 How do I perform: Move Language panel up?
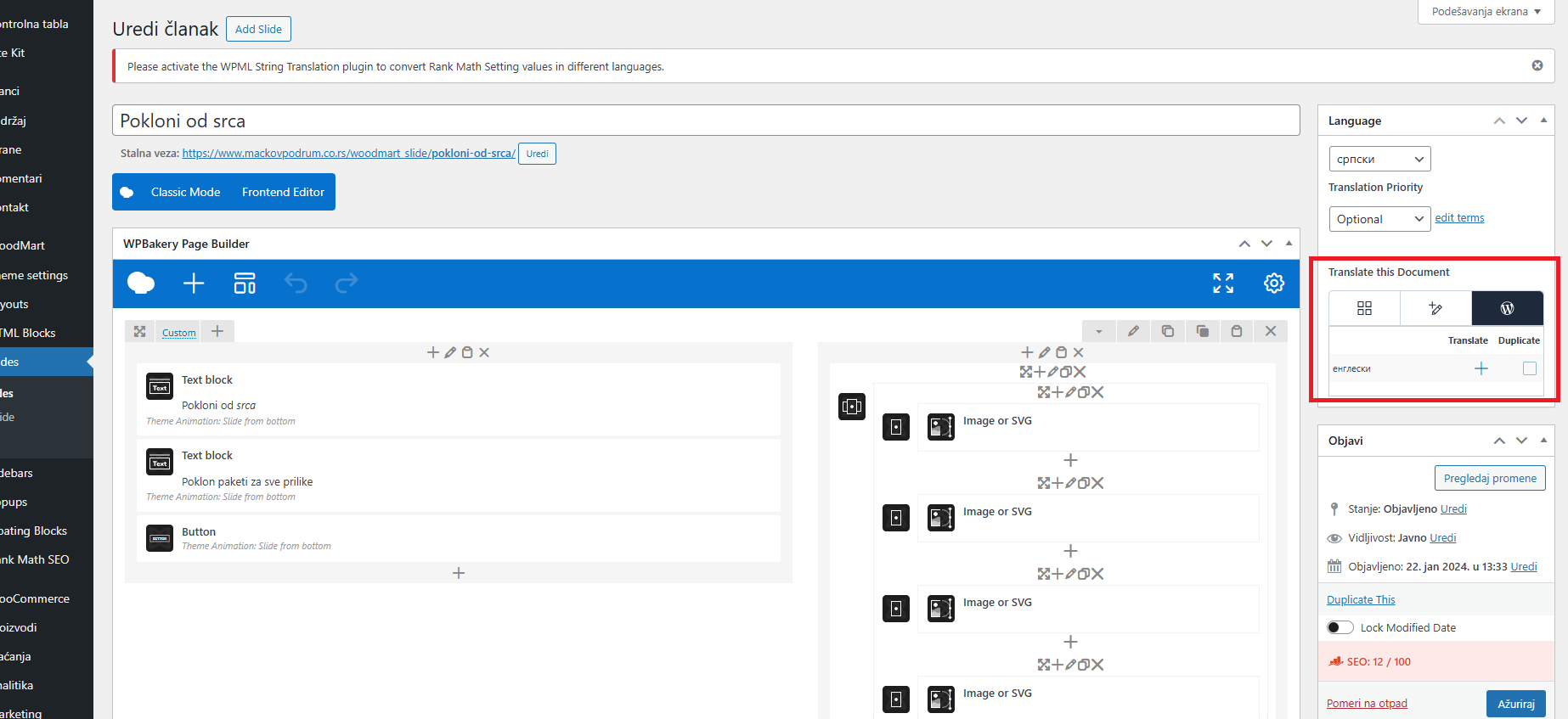[1499, 121]
